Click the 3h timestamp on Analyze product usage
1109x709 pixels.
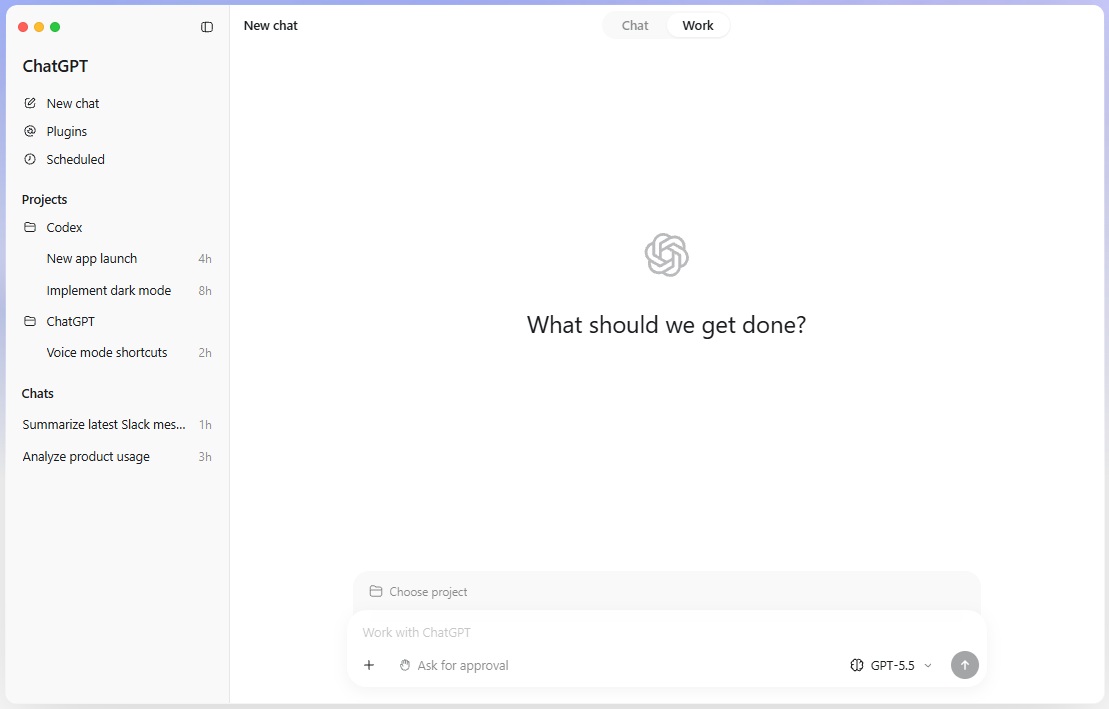[204, 457]
